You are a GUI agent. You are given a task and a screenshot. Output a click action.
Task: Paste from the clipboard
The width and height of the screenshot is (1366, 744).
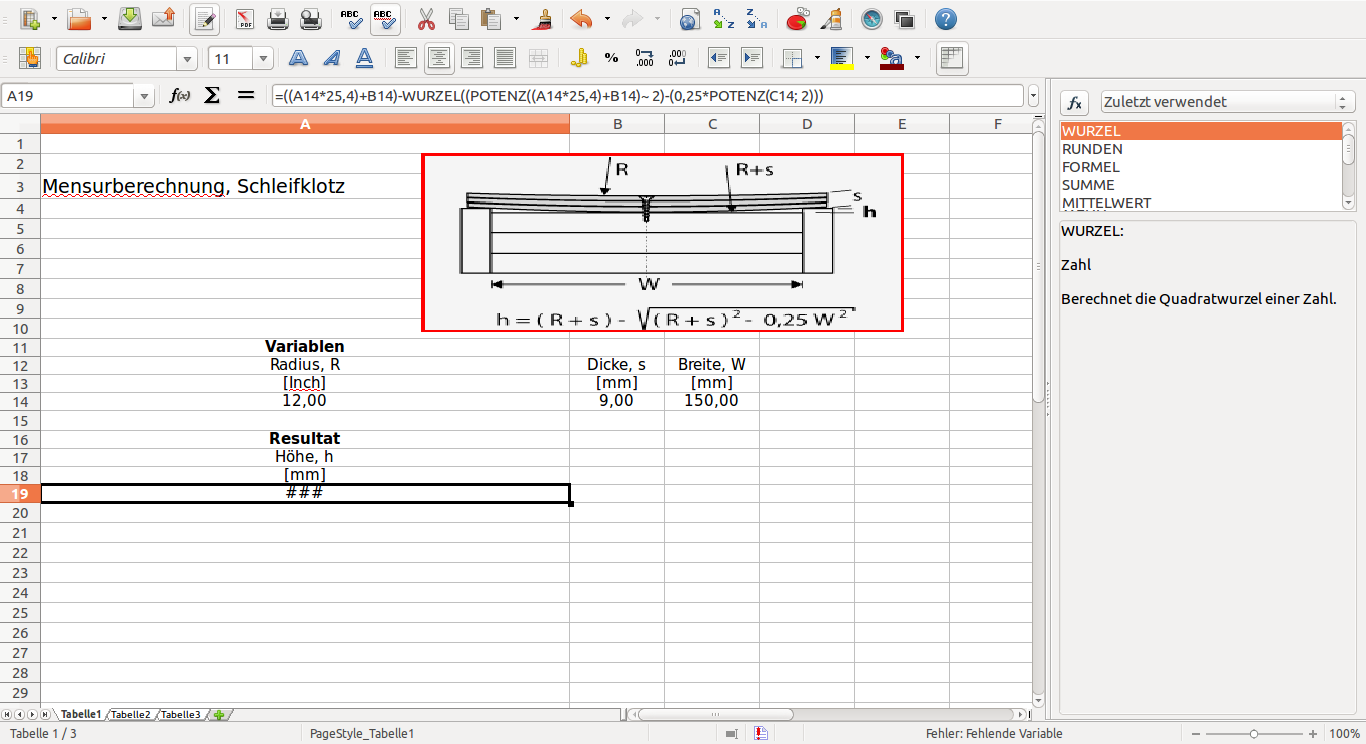[491, 18]
